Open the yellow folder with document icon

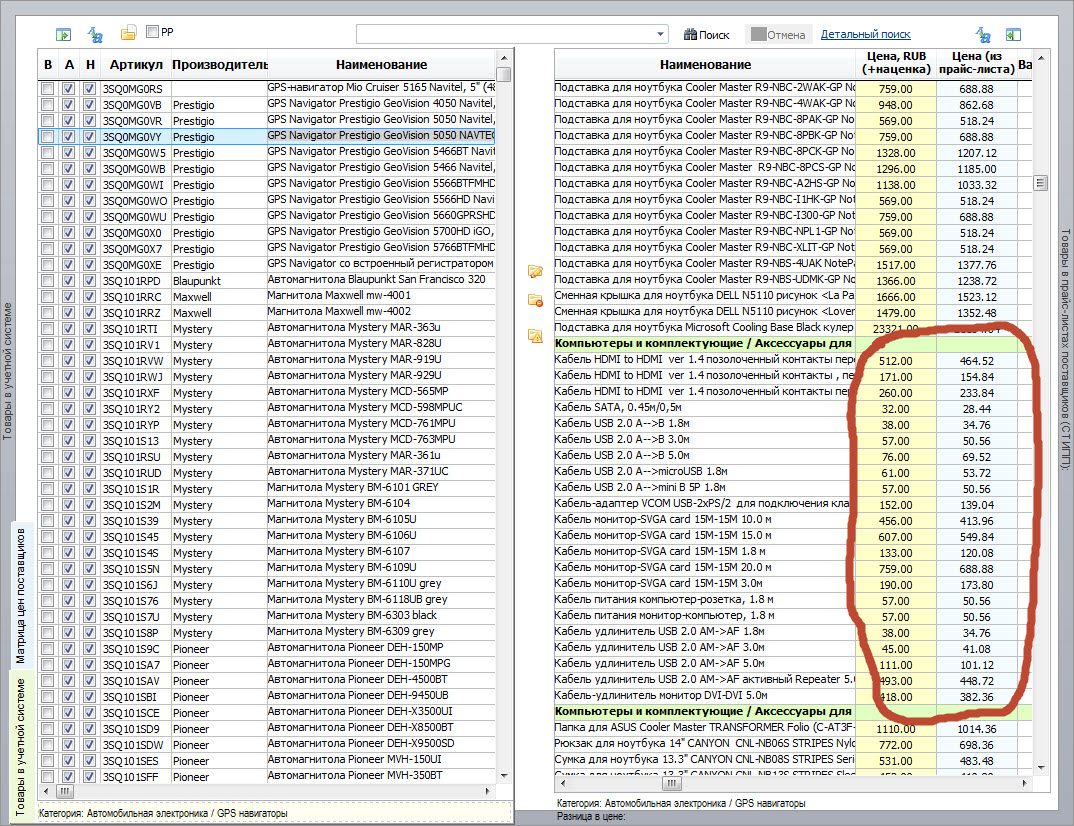tap(128, 33)
